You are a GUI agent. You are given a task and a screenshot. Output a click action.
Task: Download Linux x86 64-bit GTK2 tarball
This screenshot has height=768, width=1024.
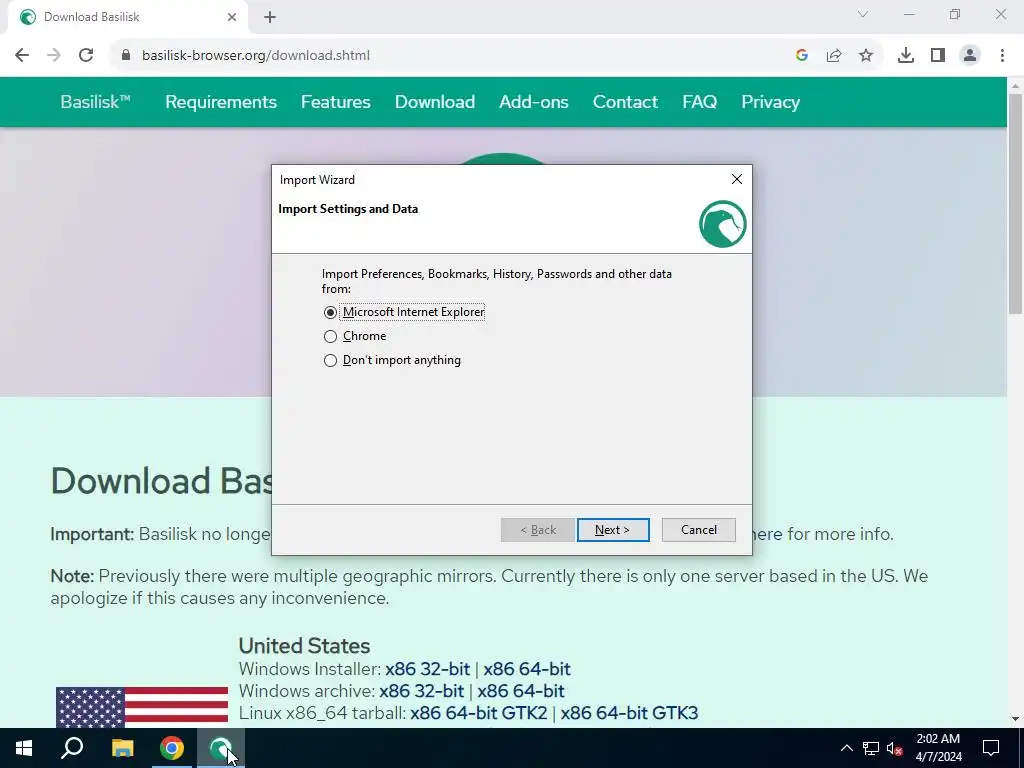click(x=479, y=713)
